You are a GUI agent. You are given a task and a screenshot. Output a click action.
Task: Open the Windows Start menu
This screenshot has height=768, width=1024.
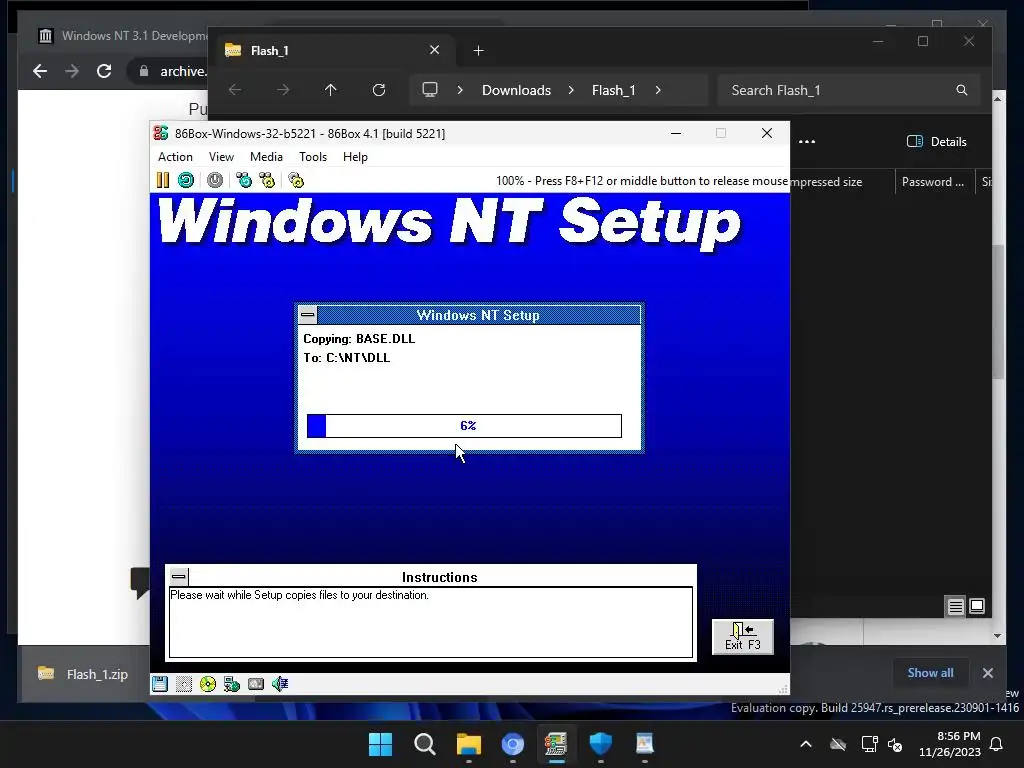[x=381, y=744]
